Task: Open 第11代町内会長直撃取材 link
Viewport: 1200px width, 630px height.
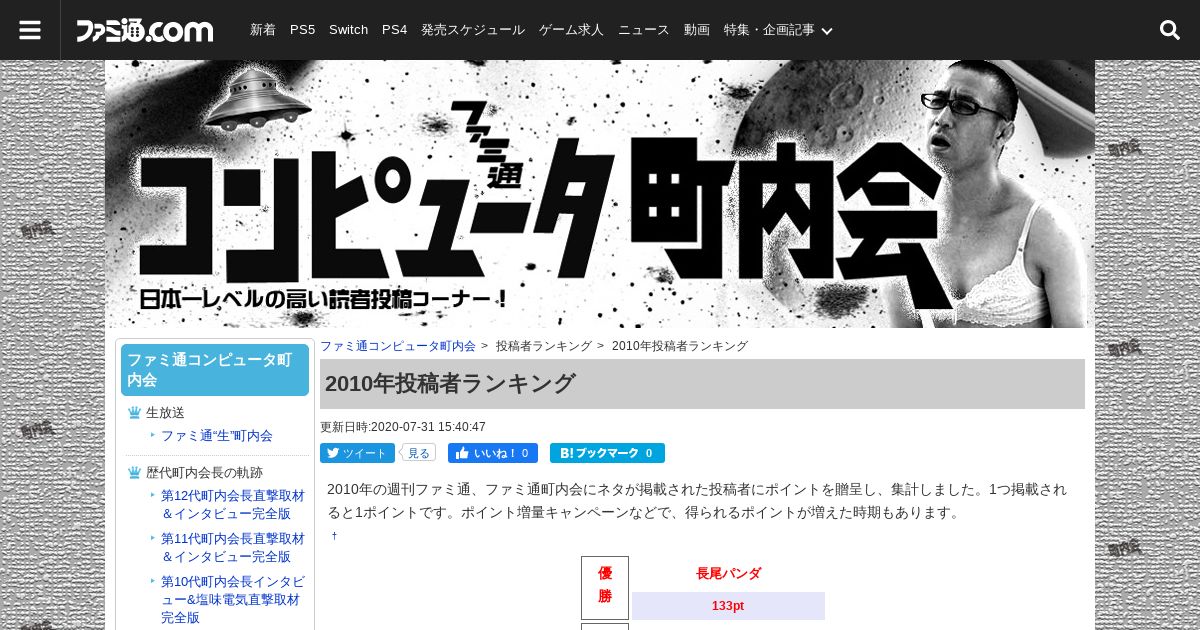Action: 233,547
